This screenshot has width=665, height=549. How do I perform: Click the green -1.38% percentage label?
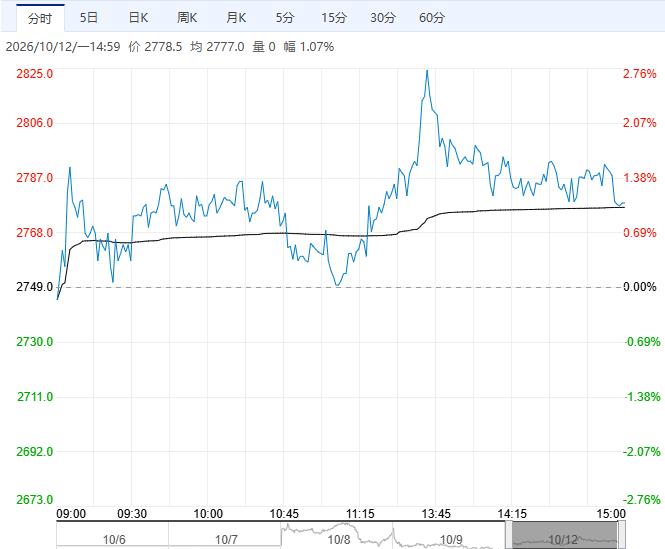[643, 397]
